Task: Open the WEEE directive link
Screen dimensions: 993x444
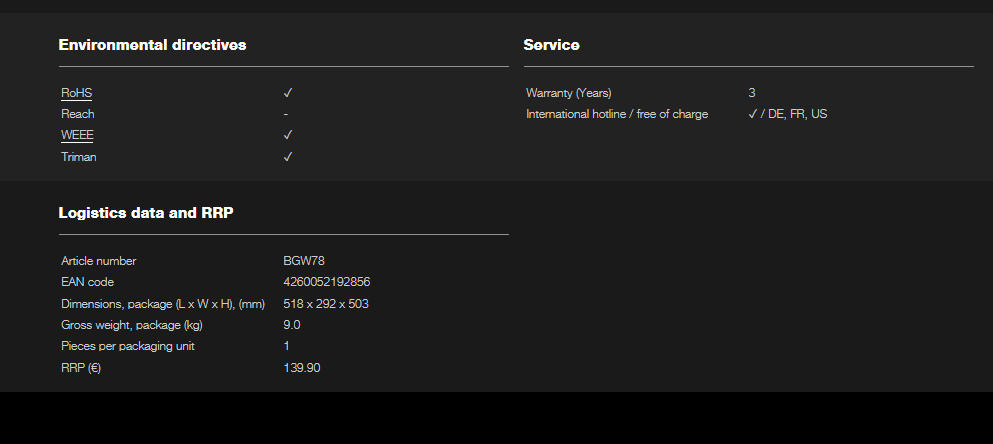Action: [78, 135]
